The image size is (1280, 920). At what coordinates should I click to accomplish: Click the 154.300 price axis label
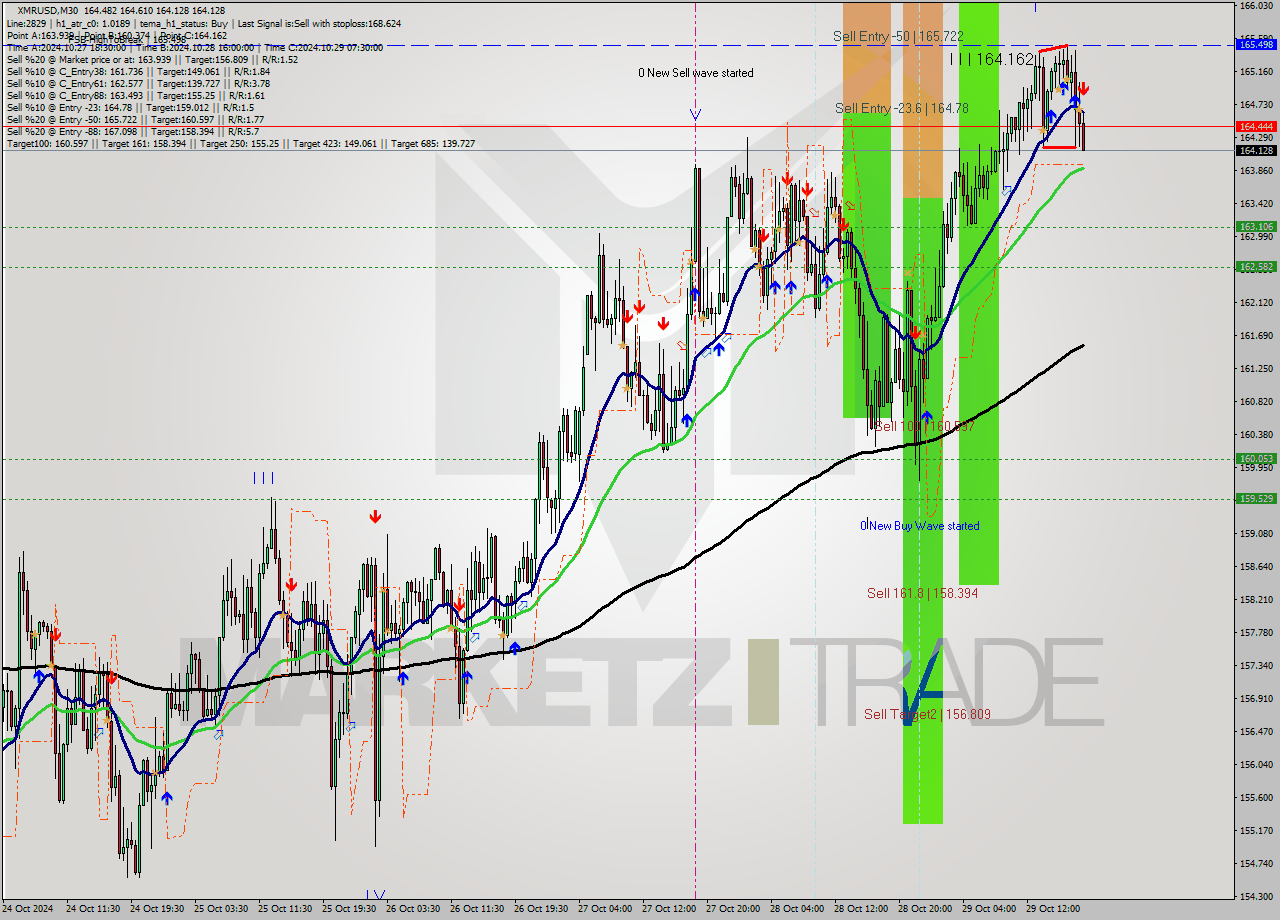click(1256, 896)
